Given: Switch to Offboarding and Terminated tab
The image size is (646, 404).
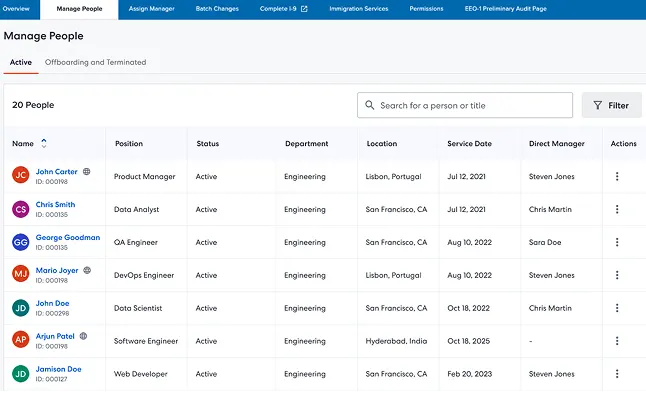Looking at the screenshot, I should [x=95, y=62].
